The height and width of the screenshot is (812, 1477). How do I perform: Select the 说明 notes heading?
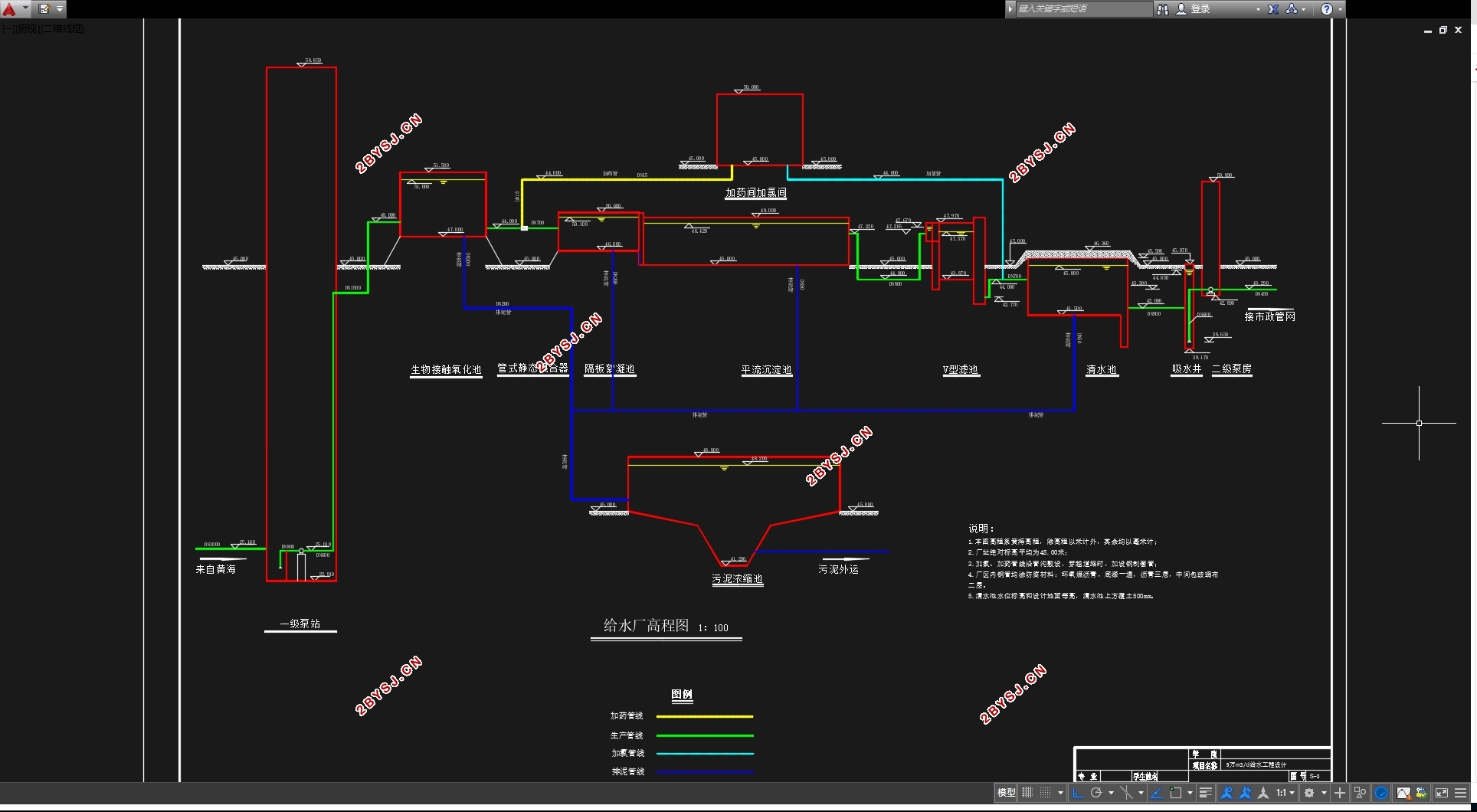[x=981, y=529]
